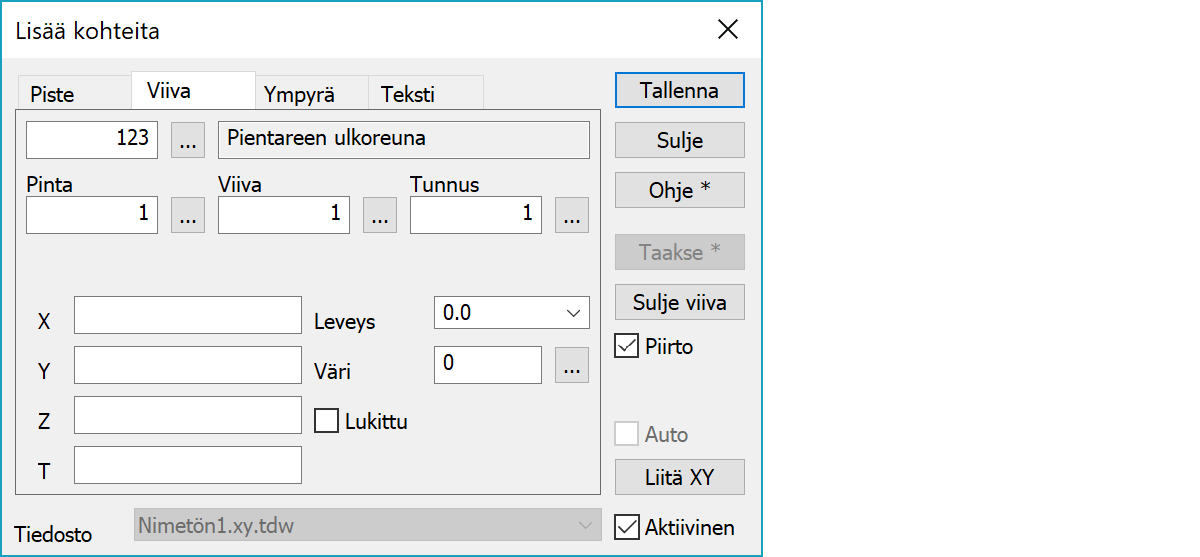Open the code browse button next to 123
Image resolution: width=1200 pixels, height=557 pixels.
pos(188,141)
